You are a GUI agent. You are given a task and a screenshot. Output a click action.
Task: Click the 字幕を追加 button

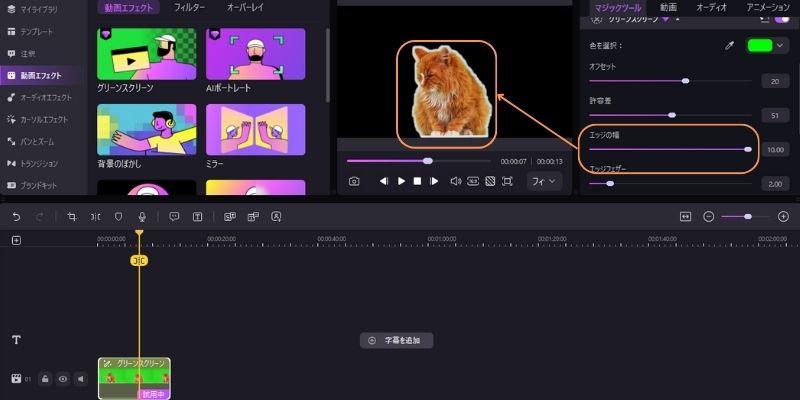[x=396, y=340]
